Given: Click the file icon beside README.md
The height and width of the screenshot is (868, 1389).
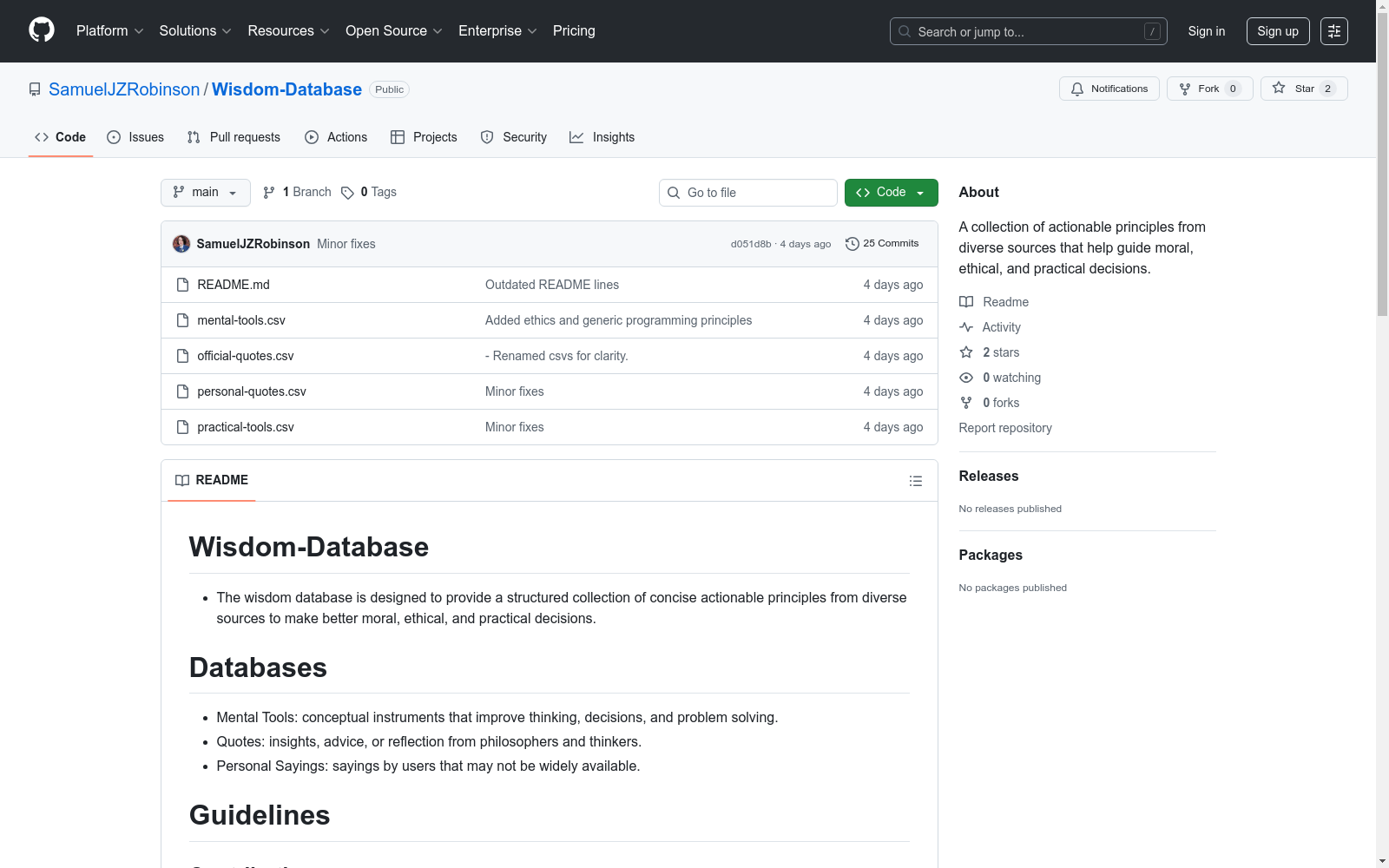Looking at the screenshot, I should click(182, 285).
